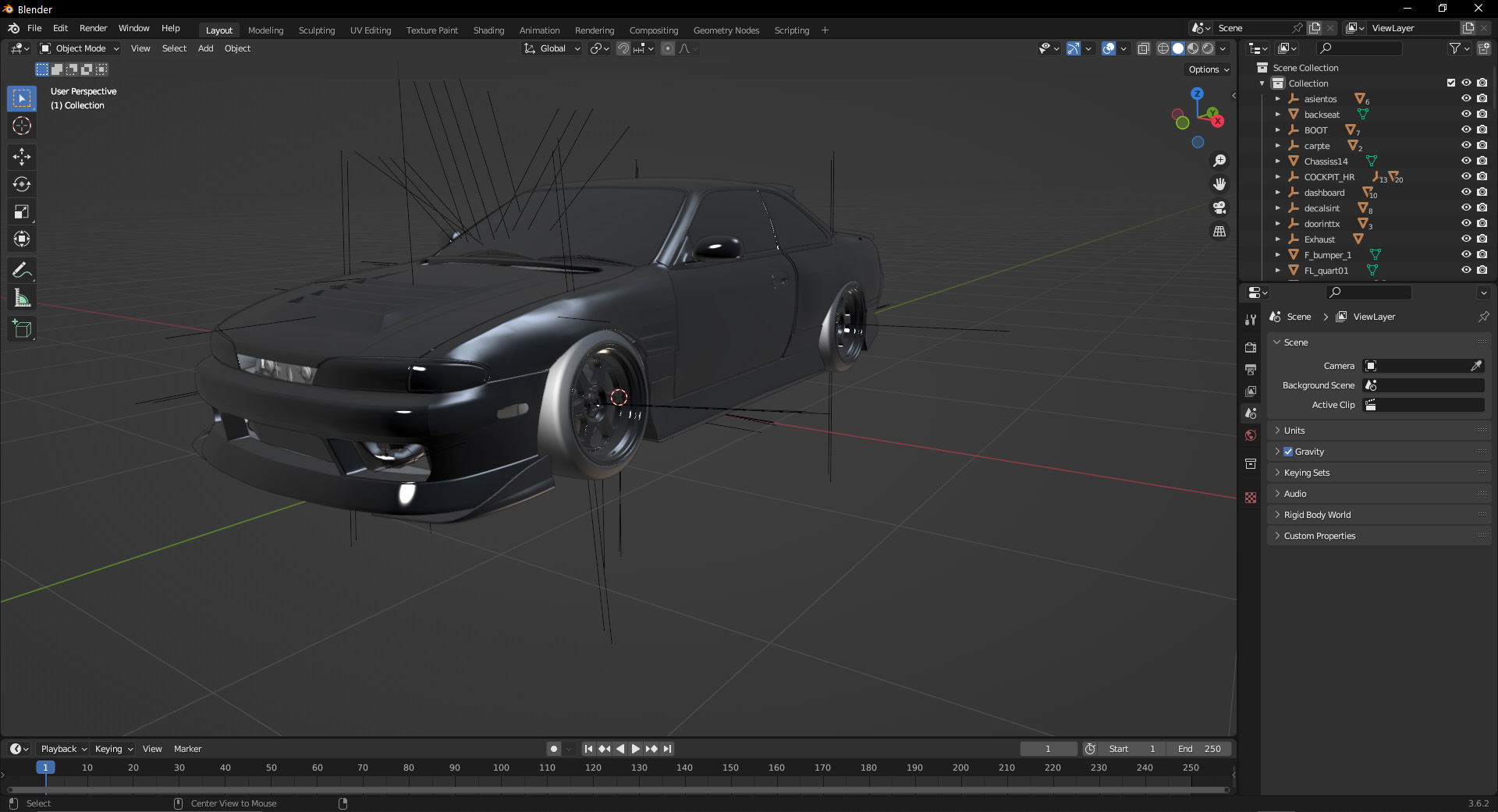Select the Rotate tool
The height and width of the screenshot is (812, 1498).
pyautogui.click(x=22, y=184)
